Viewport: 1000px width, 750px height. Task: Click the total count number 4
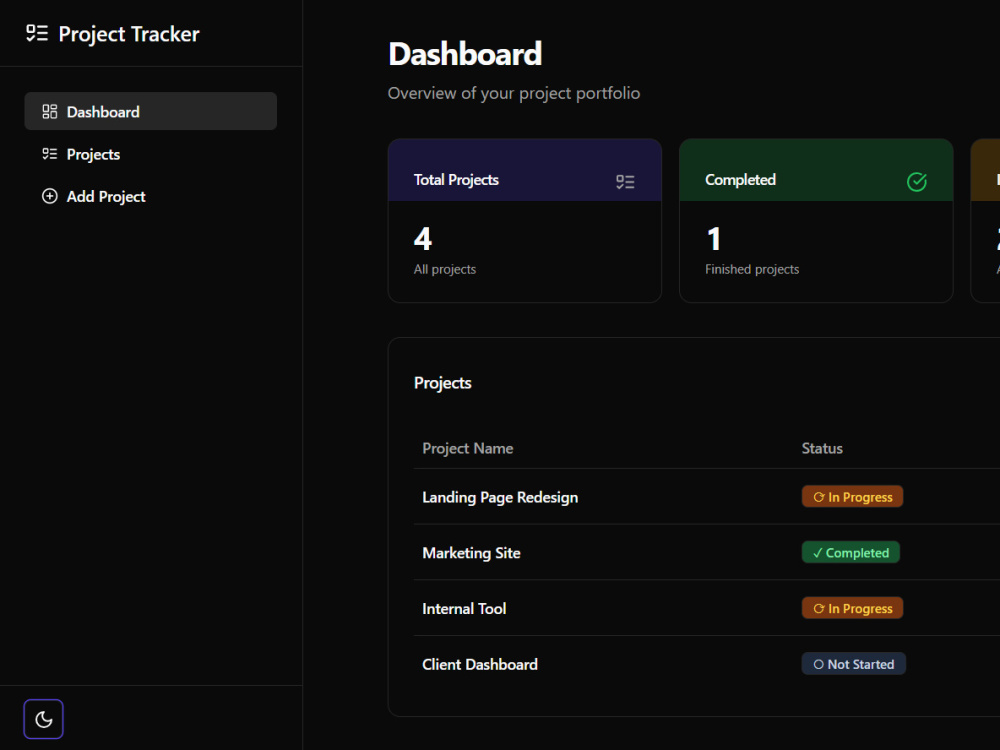click(423, 239)
